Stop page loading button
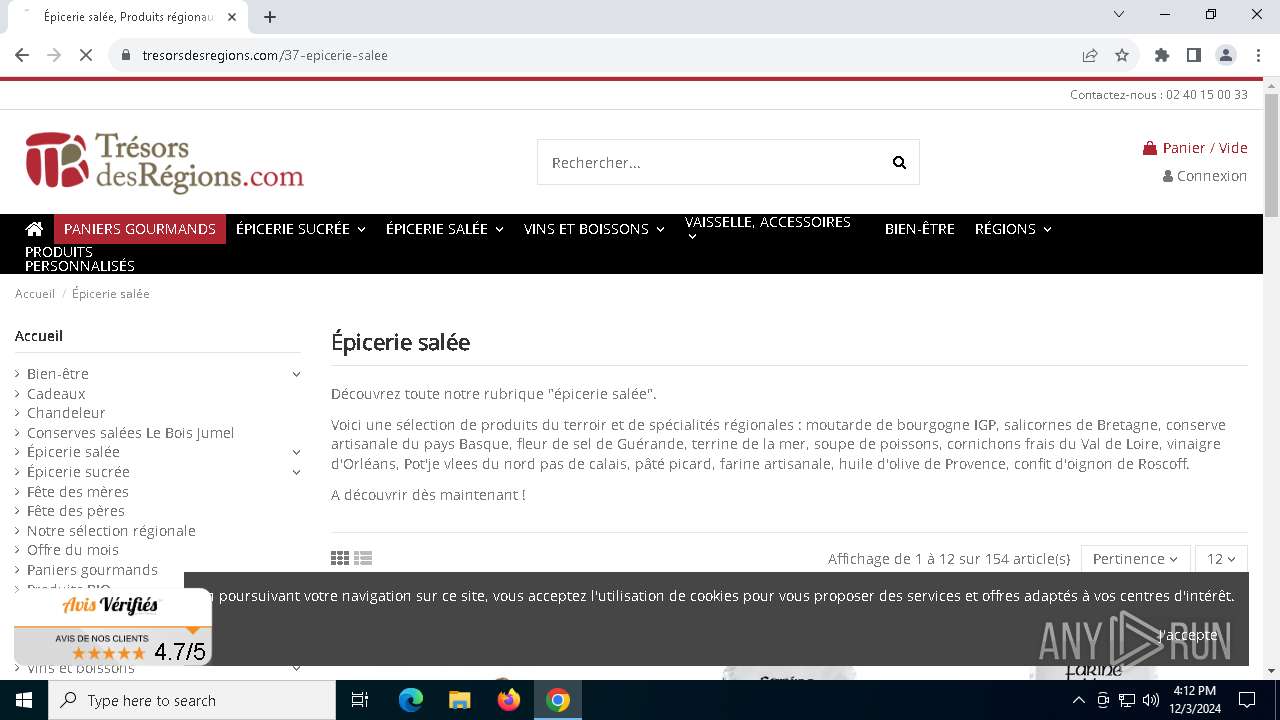 tap(86, 55)
